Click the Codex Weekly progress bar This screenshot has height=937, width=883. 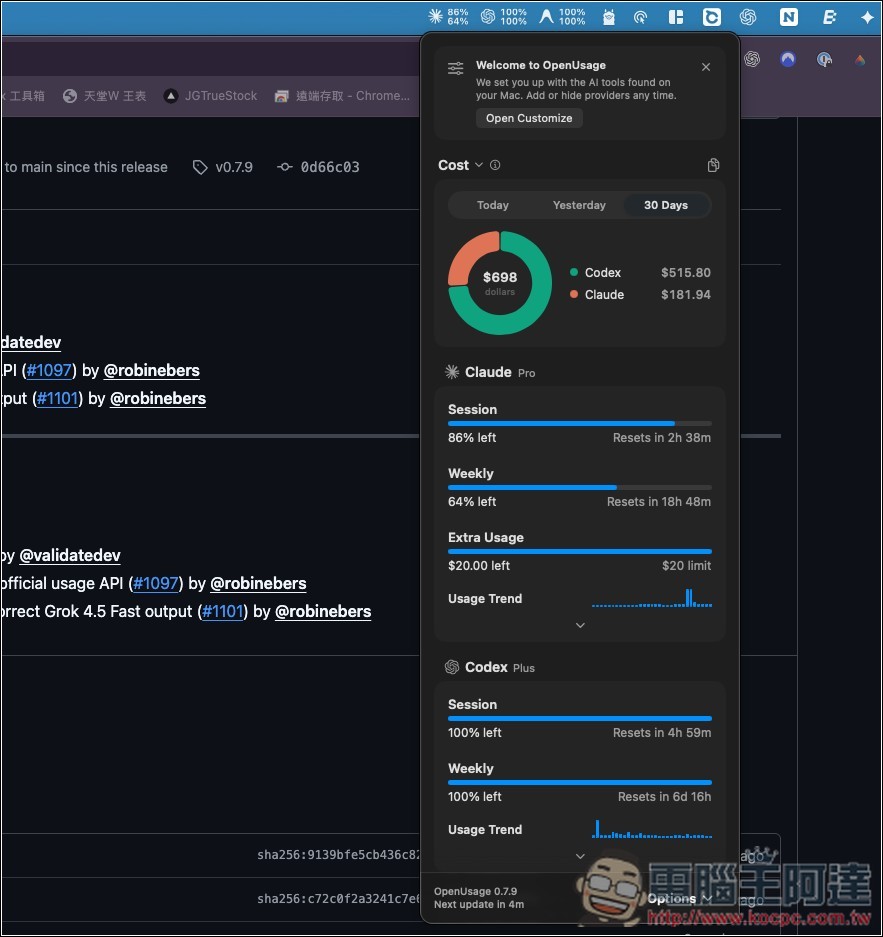pos(580,782)
